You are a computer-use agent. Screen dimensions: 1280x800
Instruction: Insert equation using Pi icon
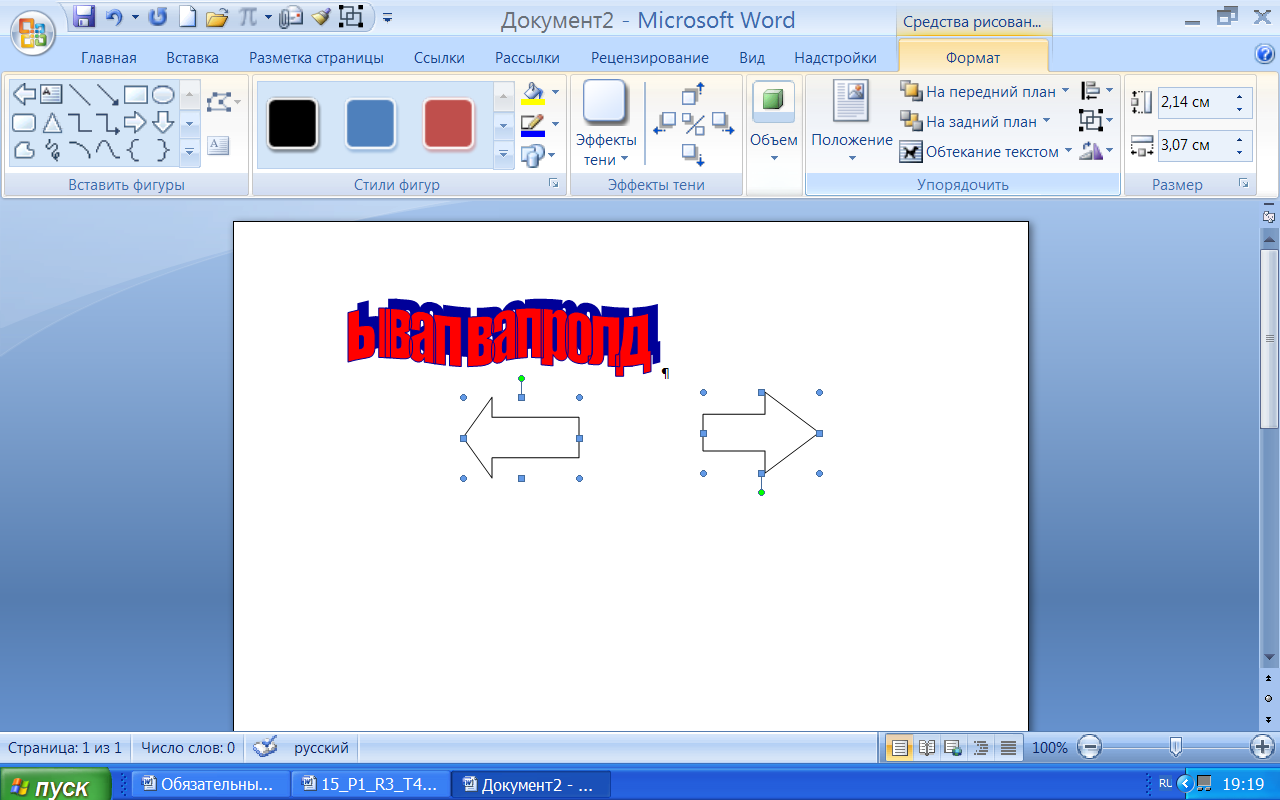246,17
